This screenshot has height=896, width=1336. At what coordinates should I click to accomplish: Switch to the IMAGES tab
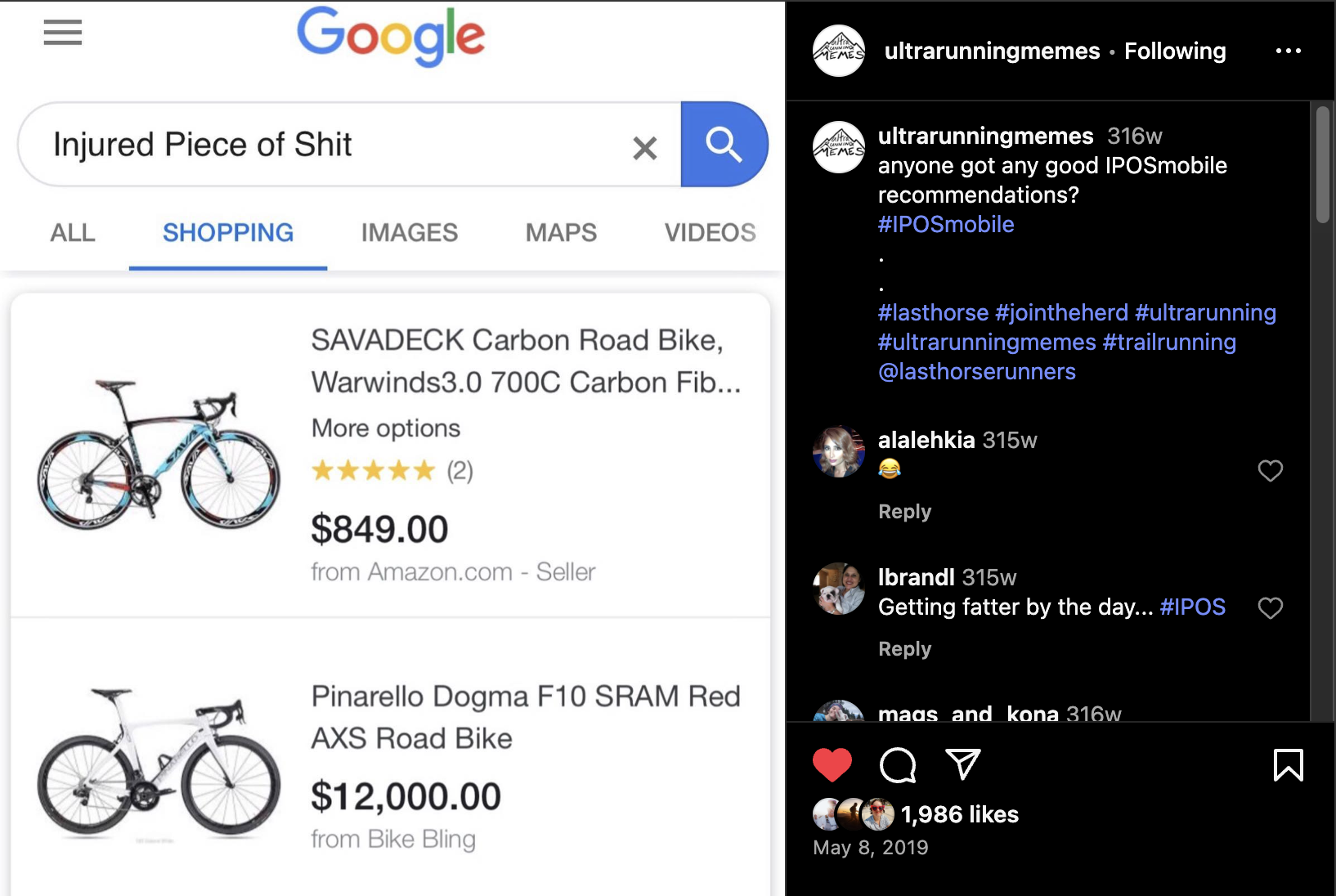tap(410, 233)
